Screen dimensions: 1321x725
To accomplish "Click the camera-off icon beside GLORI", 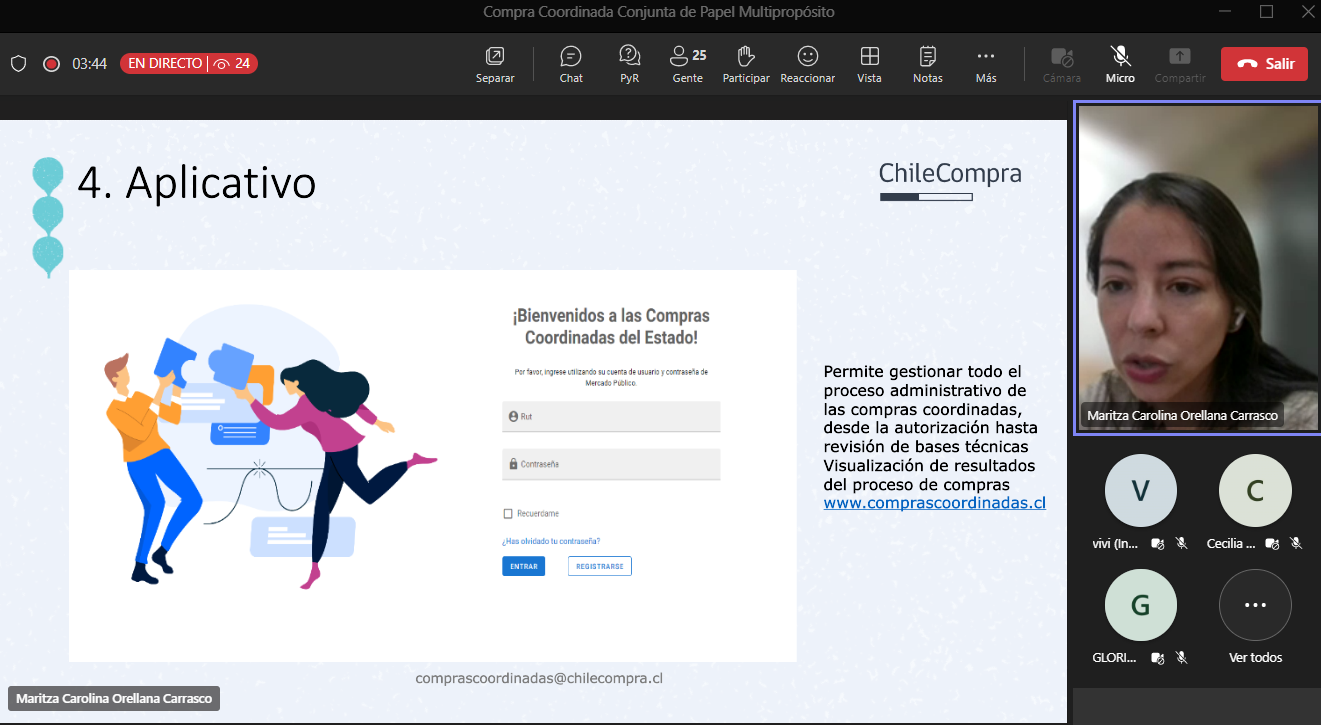I will [1157, 658].
